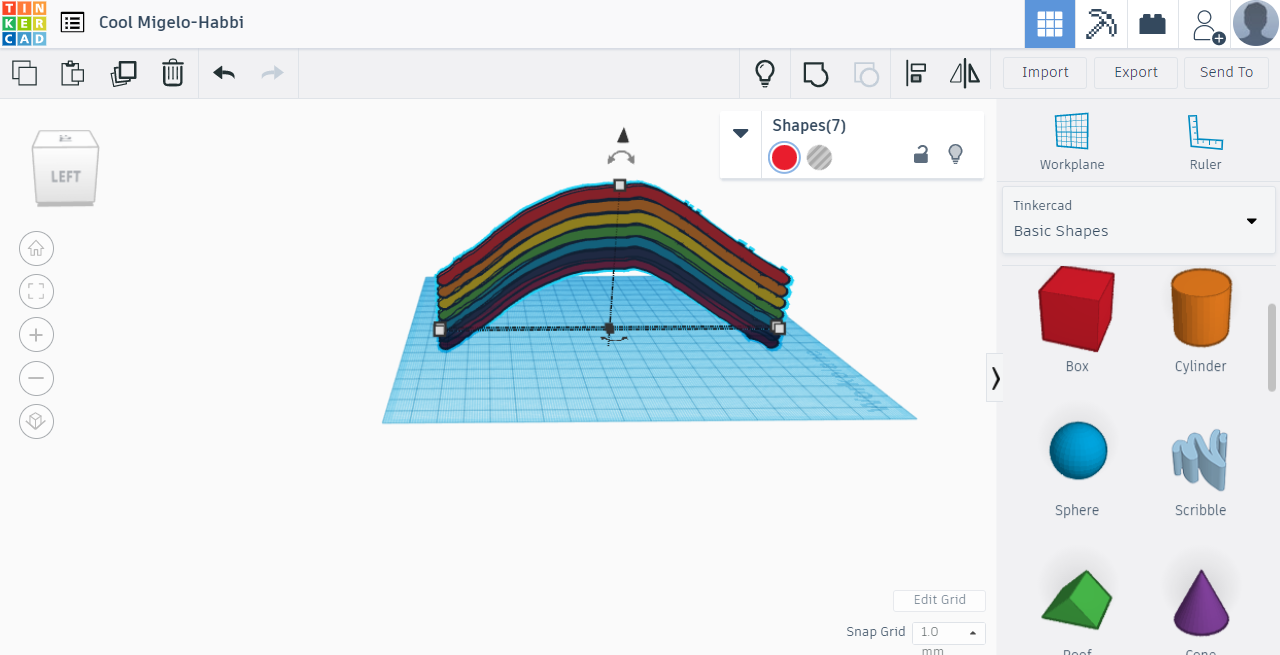Invite a collaborator with person-plus icon

1206,24
